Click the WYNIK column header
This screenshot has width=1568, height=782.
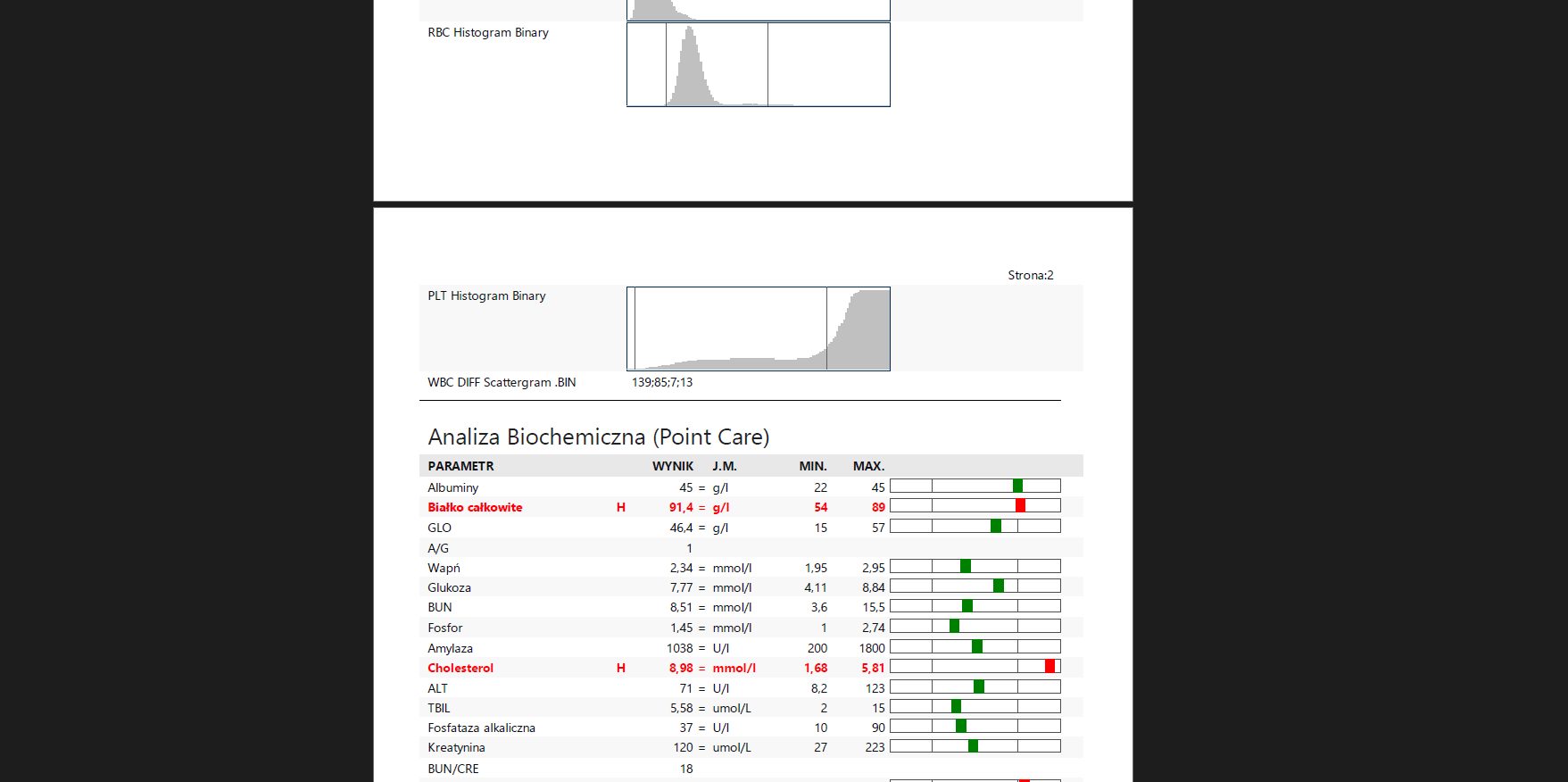672,466
